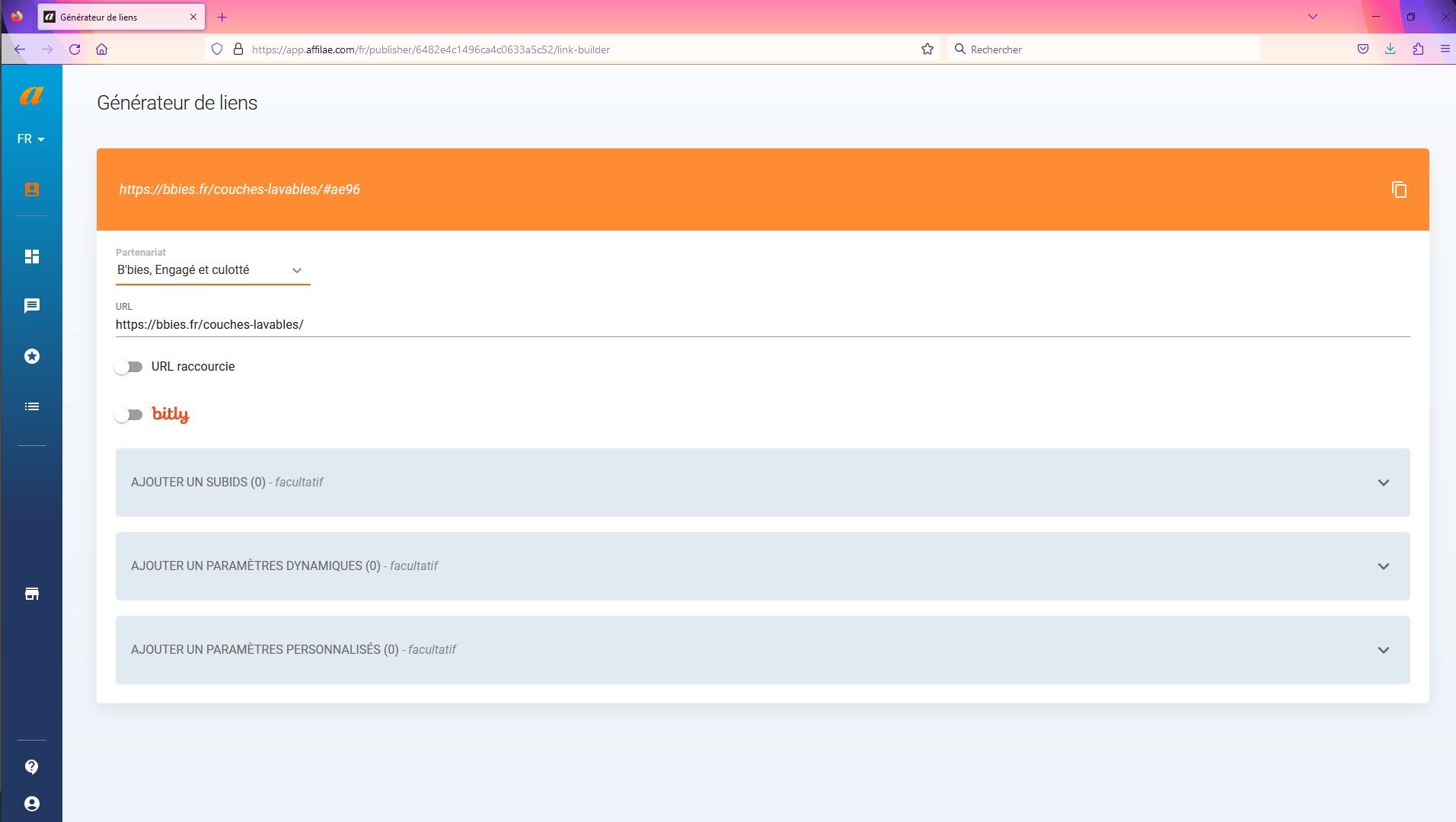The height and width of the screenshot is (822, 1456).
Task: Expand the AJOUTER UN SUBIDS section
Action: click(762, 483)
